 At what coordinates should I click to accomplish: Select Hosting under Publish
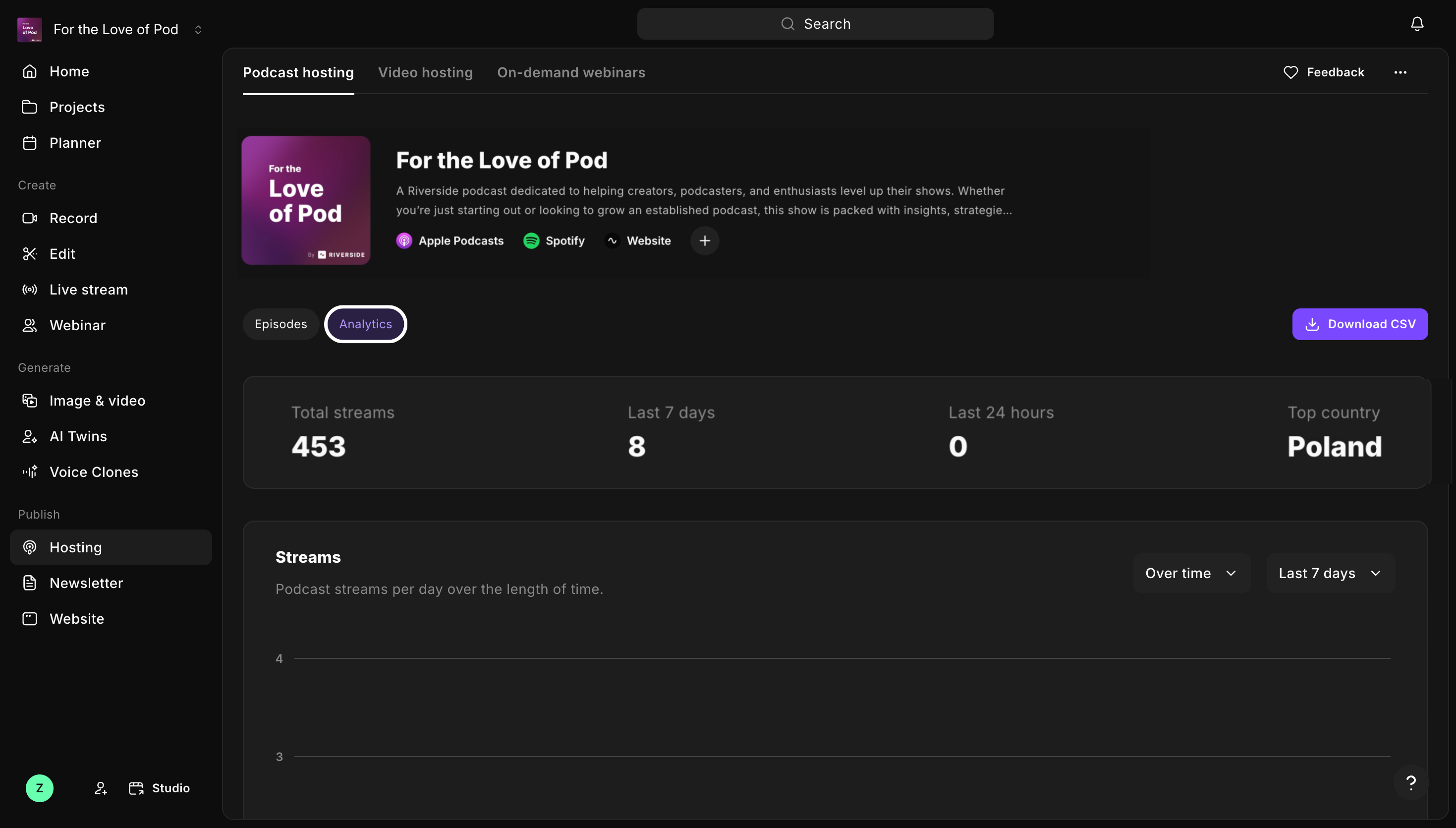tap(111, 548)
